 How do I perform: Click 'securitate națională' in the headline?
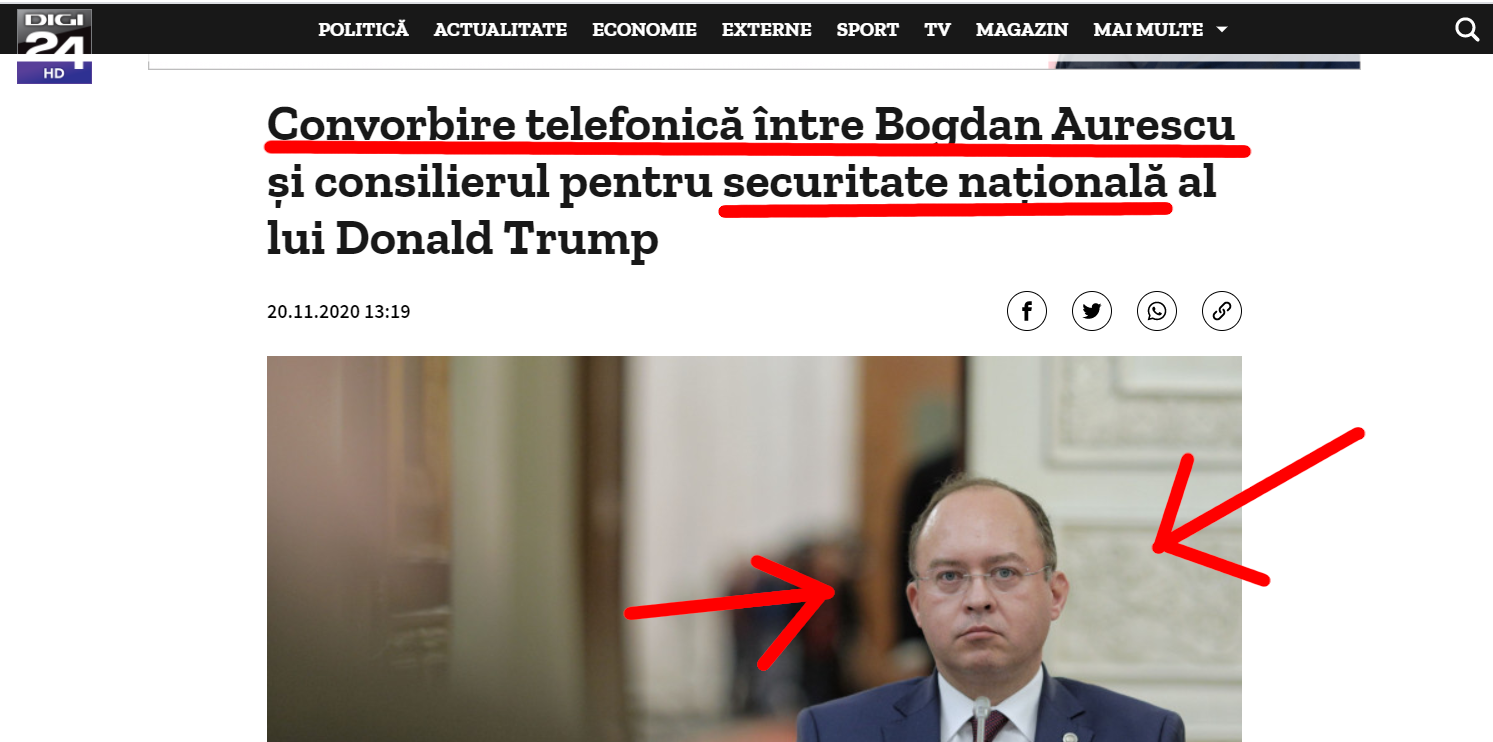945,184
